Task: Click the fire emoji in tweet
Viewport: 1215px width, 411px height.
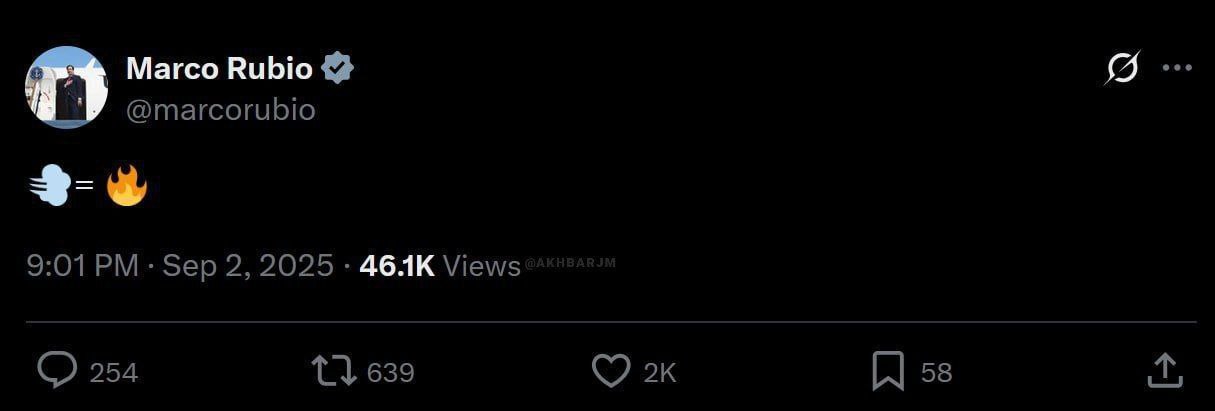Action: coord(127,185)
